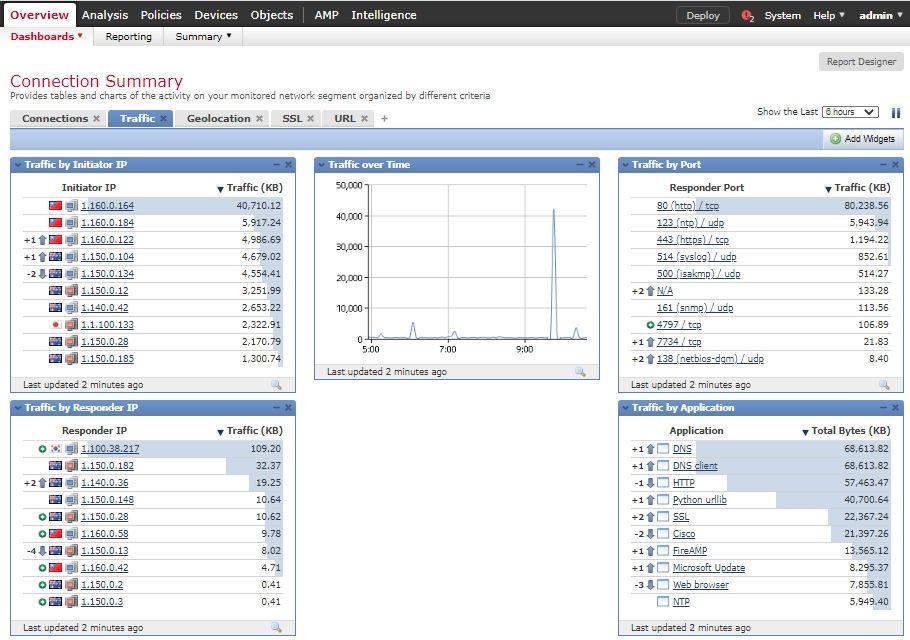Screen dimensions: 910x640
Task: Open the System menu link
Action: click(782, 16)
